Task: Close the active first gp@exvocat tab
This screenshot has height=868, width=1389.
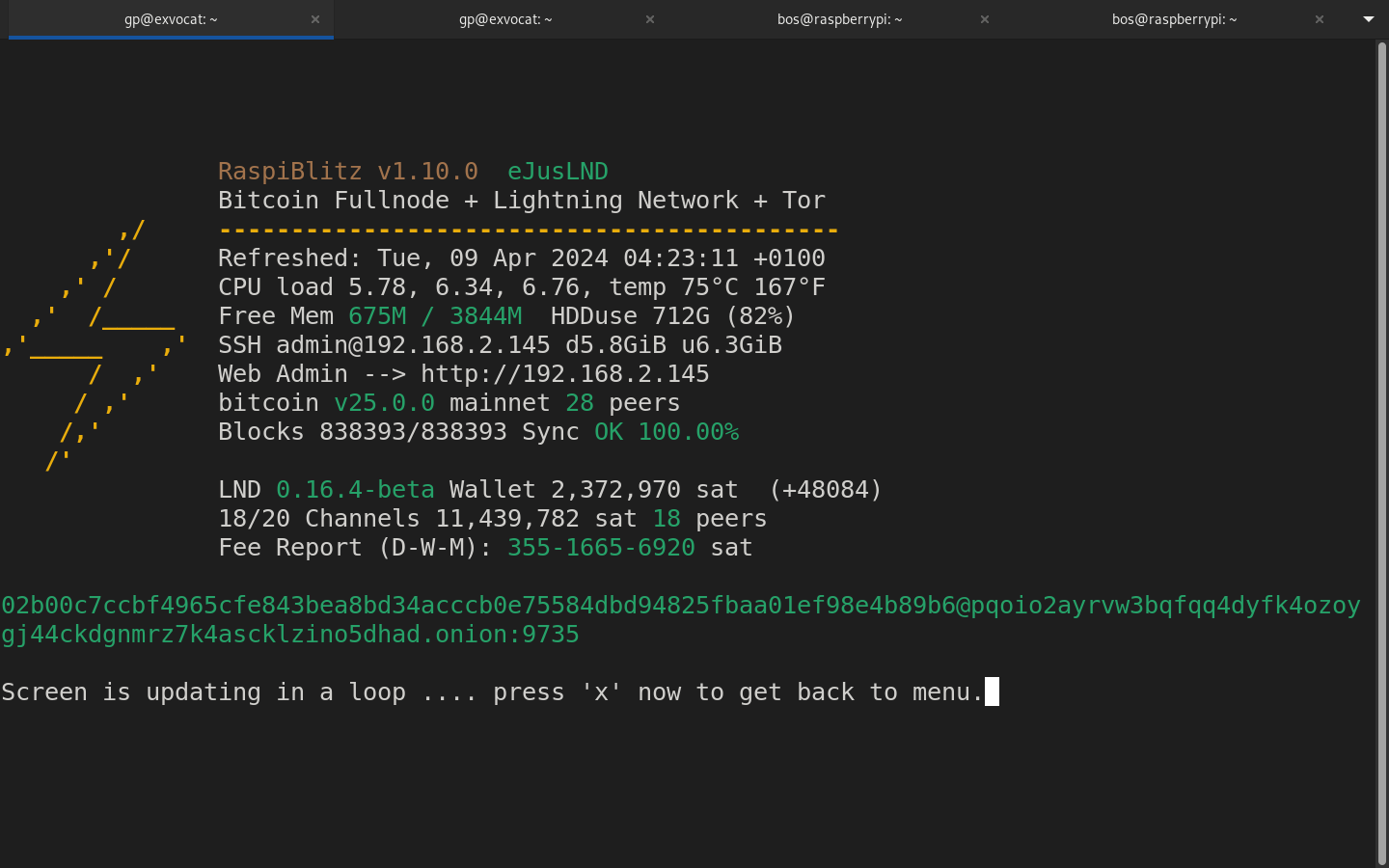Action: [x=315, y=19]
